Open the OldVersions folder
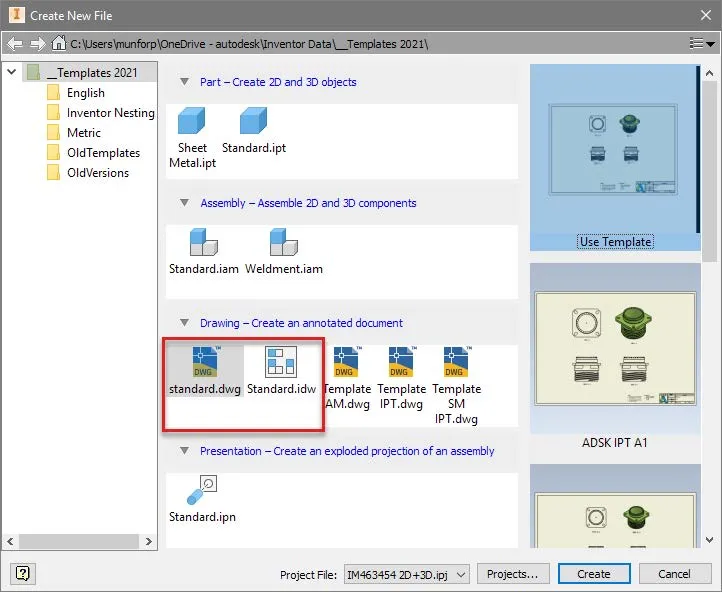722x592 pixels. click(98, 173)
